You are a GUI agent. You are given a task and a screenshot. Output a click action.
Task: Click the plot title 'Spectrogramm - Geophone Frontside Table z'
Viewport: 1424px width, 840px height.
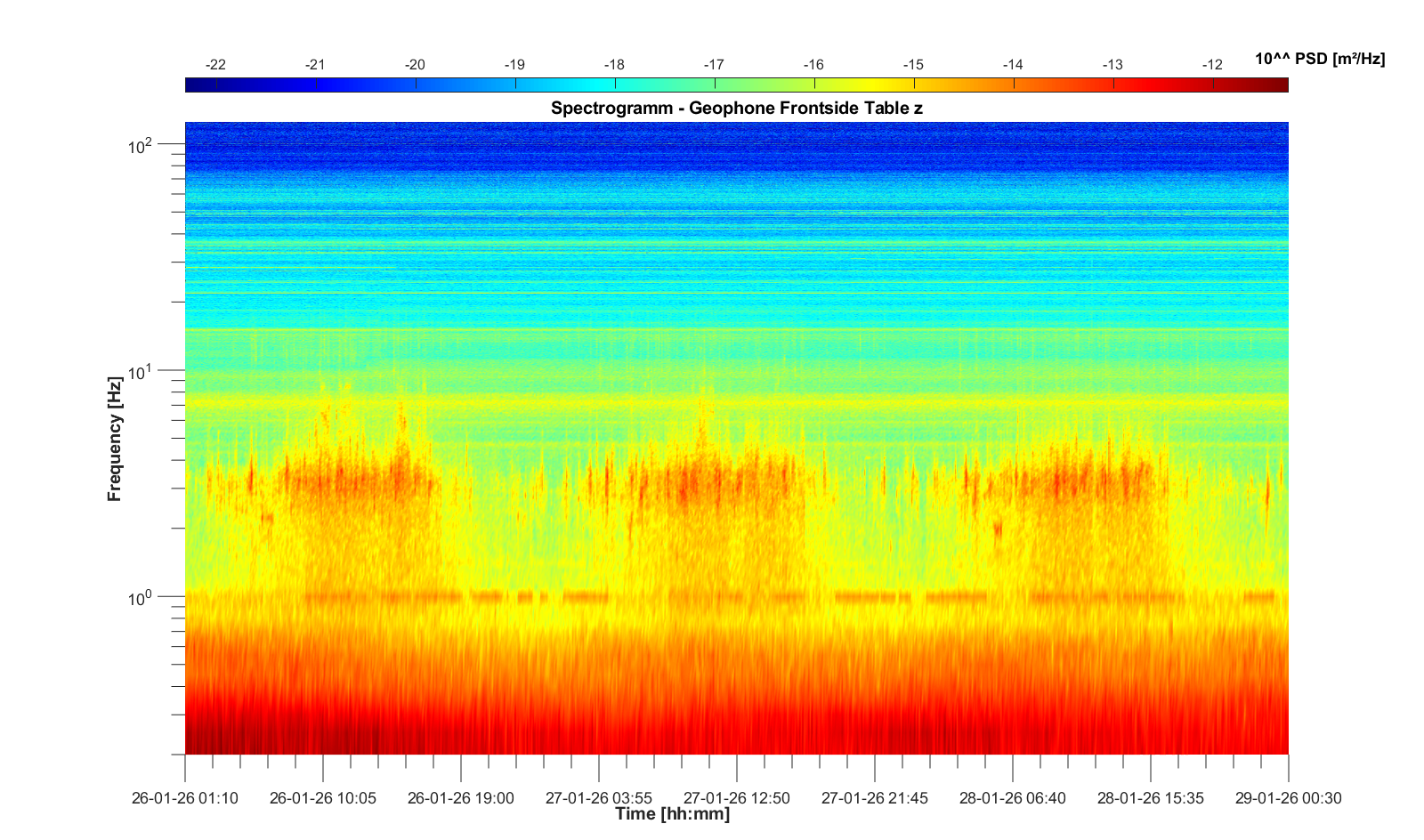(736, 109)
